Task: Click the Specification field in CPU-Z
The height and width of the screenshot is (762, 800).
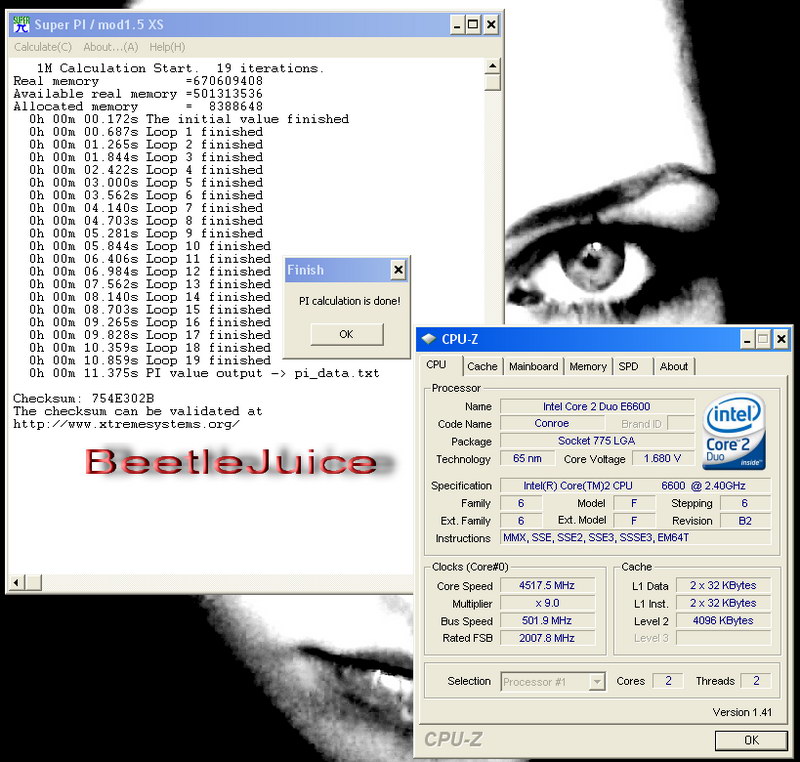Action: (x=635, y=486)
